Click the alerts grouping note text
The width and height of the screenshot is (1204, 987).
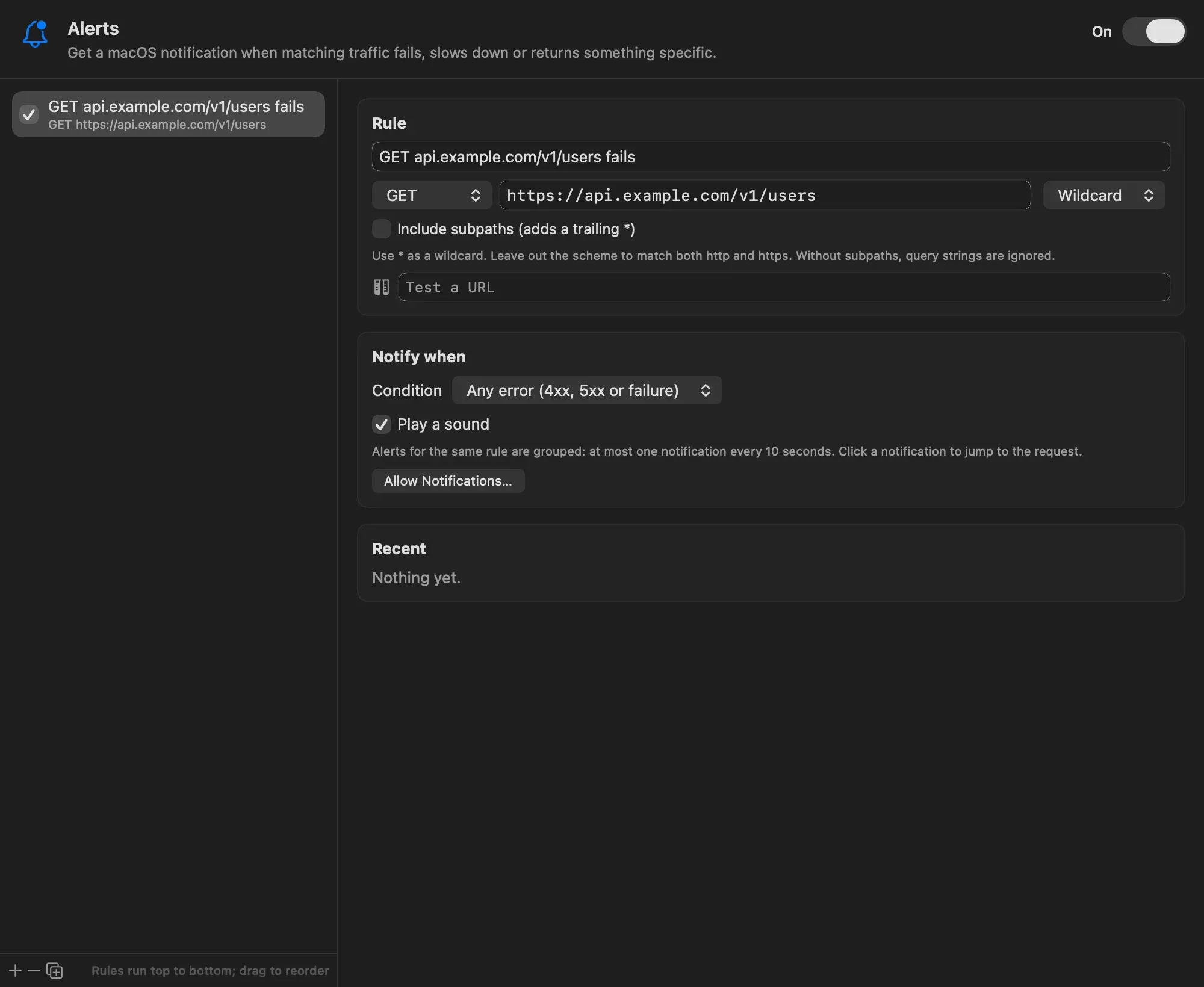click(727, 451)
